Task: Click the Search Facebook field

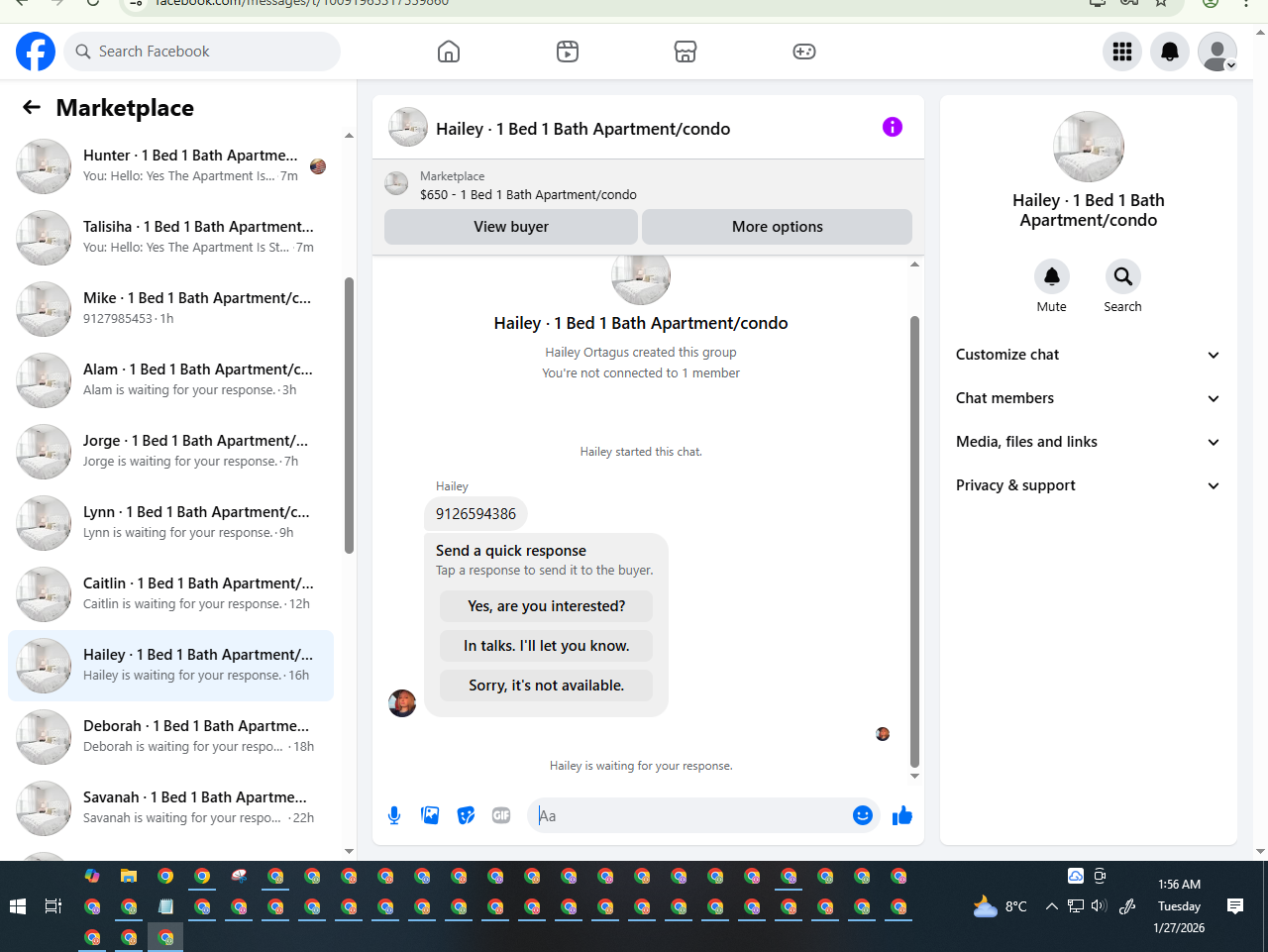Action: point(202,52)
